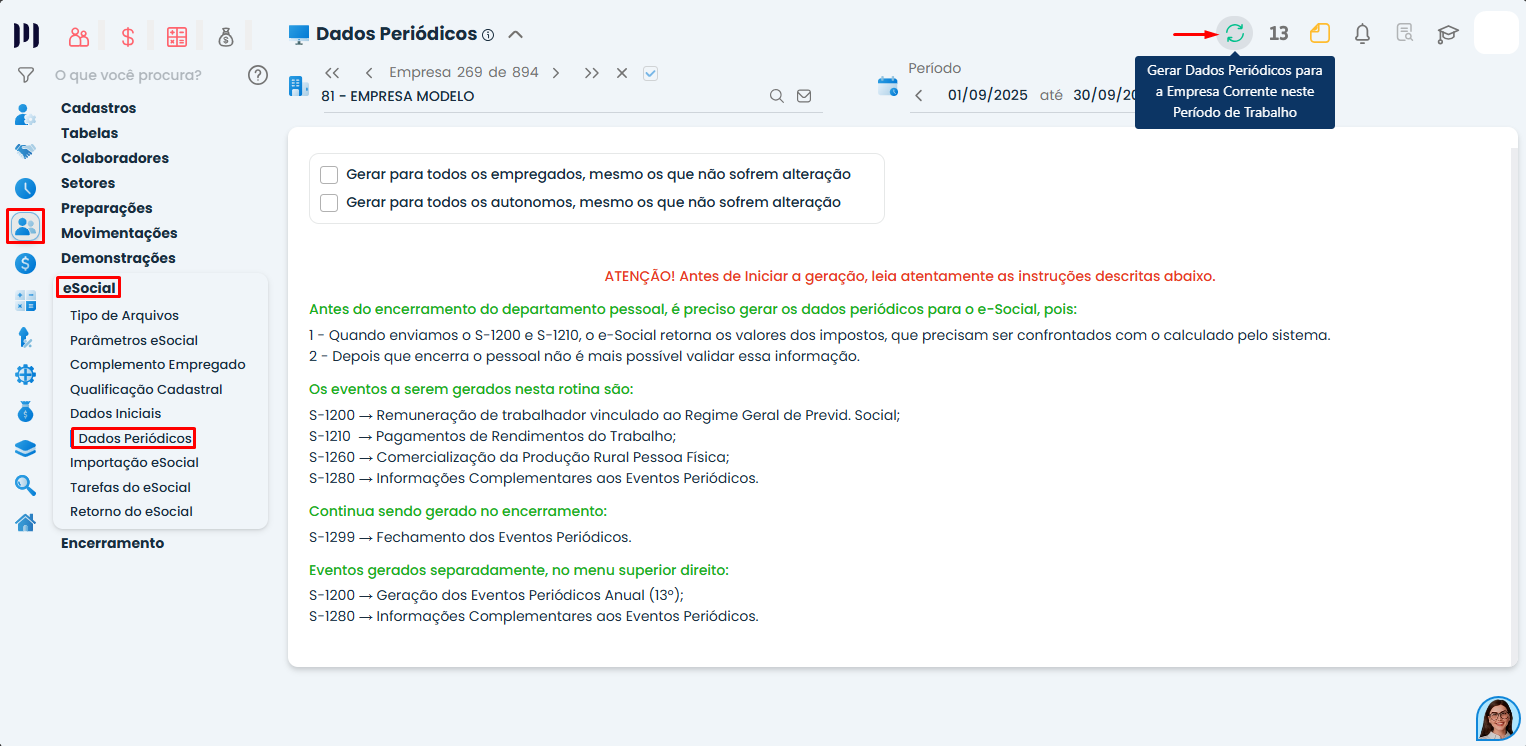Image resolution: width=1526 pixels, height=746 pixels.
Task: Check the autonomos generation checkbox
Action: (329, 203)
